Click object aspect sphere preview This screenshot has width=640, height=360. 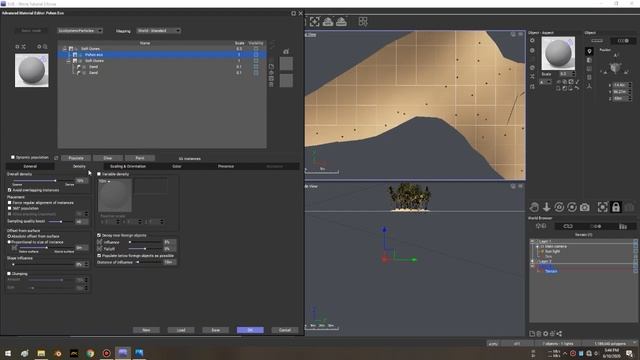point(558,53)
